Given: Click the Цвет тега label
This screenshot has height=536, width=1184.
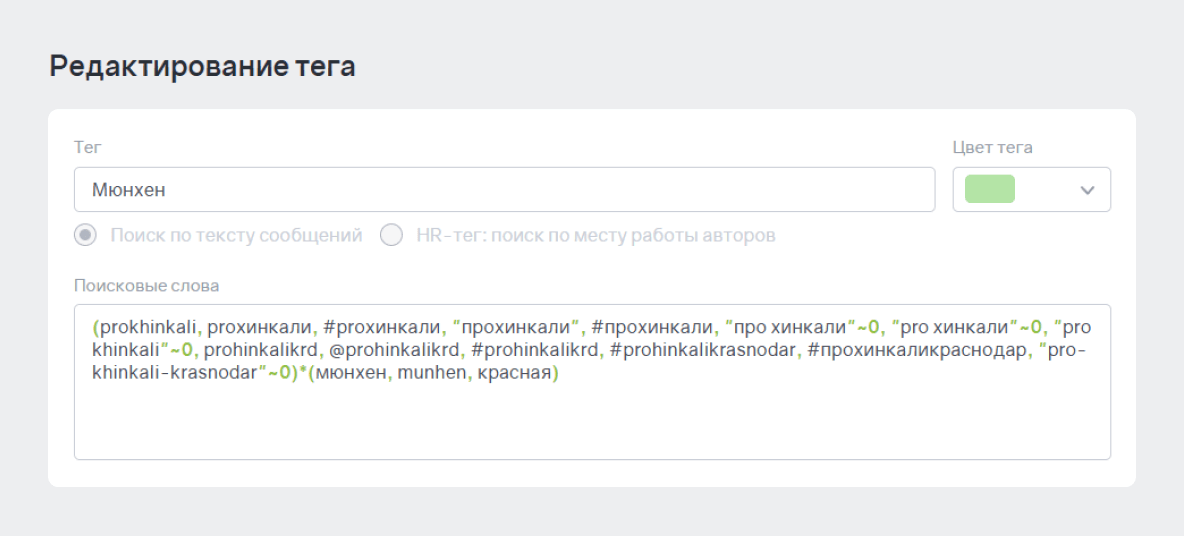Looking at the screenshot, I should click(992, 147).
